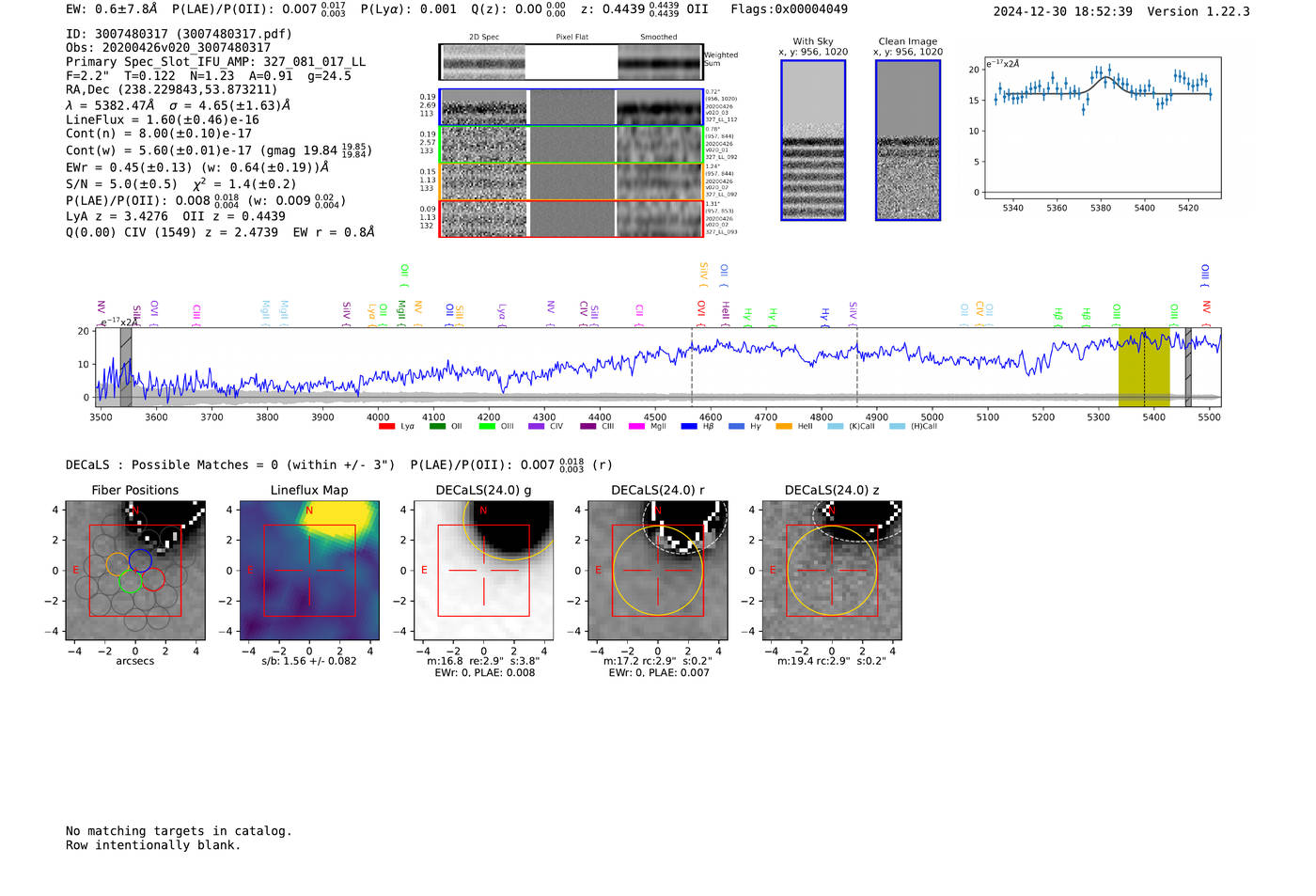Click the With Sky image
The height and width of the screenshot is (896, 1316).
coord(813,140)
